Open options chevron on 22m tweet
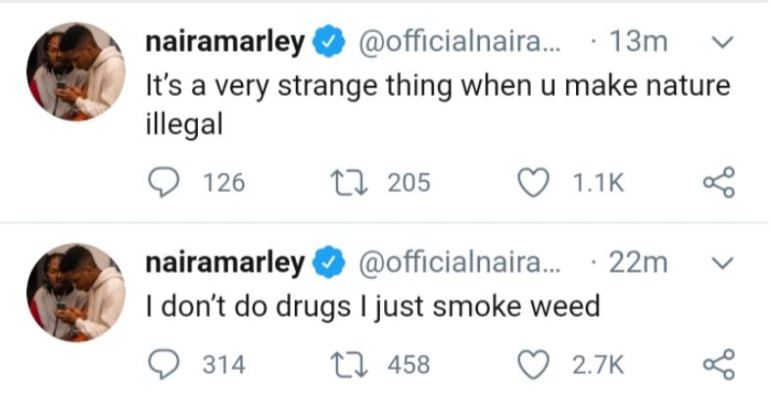Image resolution: width=770 pixels, height=408 pixels. [722, 264]
